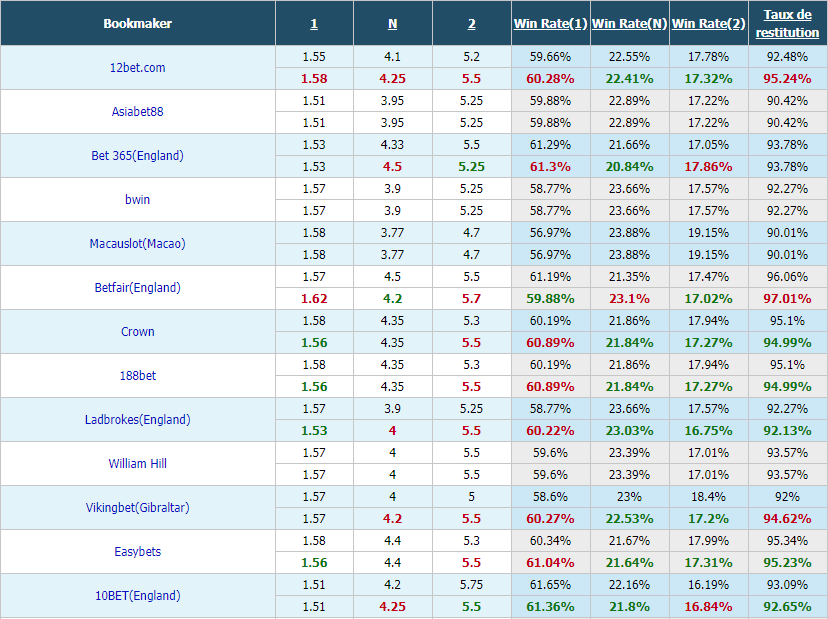Click the Vikingbet(Gibraltar) link
Viewport: 828px width, 619px height.
click(137, 508)
